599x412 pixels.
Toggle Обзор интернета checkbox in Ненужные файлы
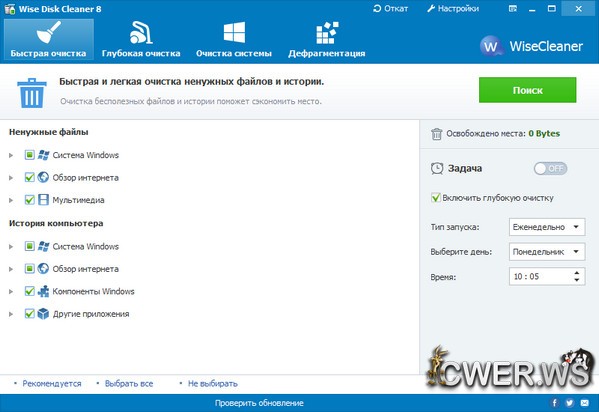point(29,177)
